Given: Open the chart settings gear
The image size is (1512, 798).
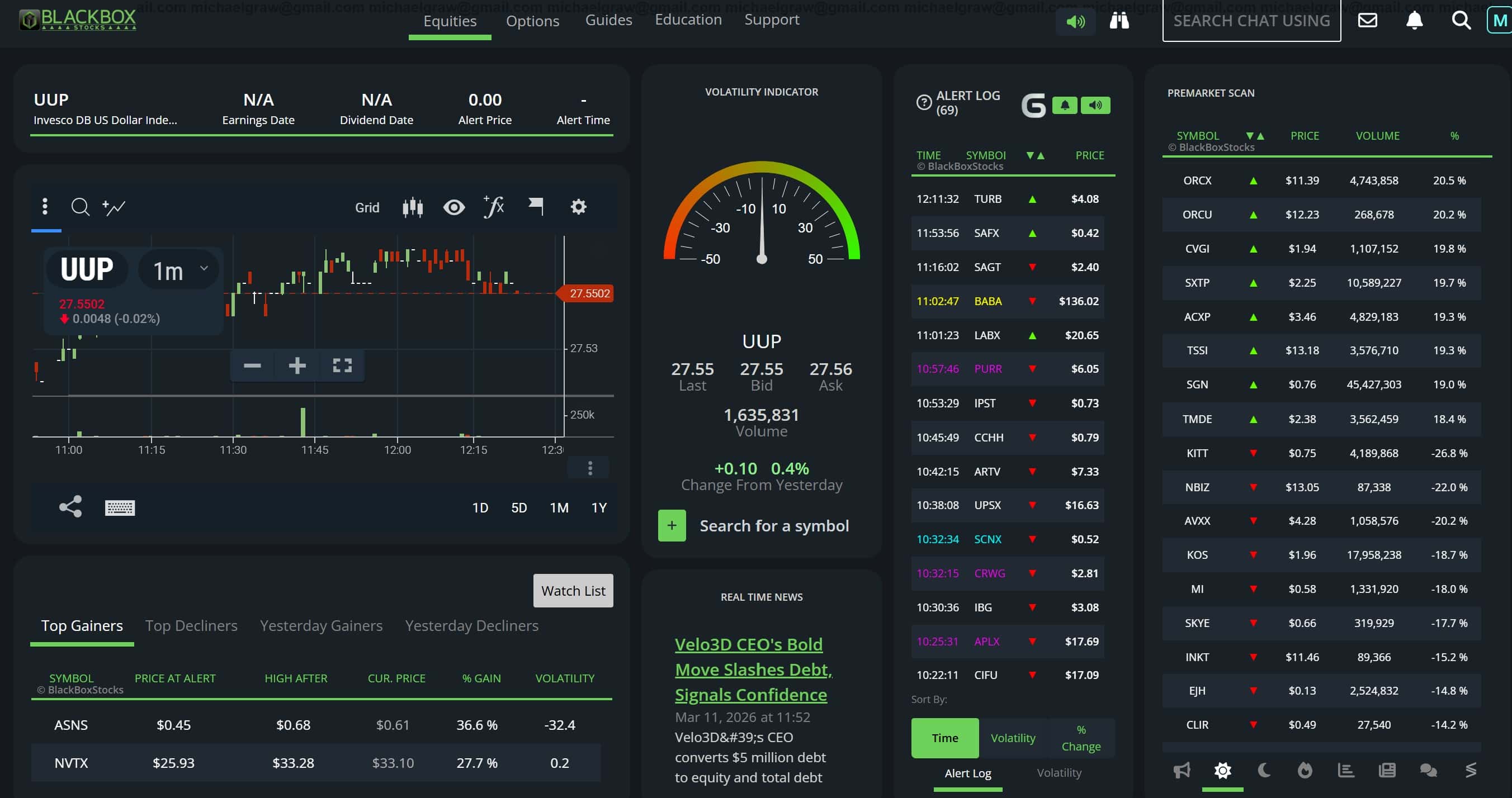Looking at the screenshot, I should [x=578, y=207].
